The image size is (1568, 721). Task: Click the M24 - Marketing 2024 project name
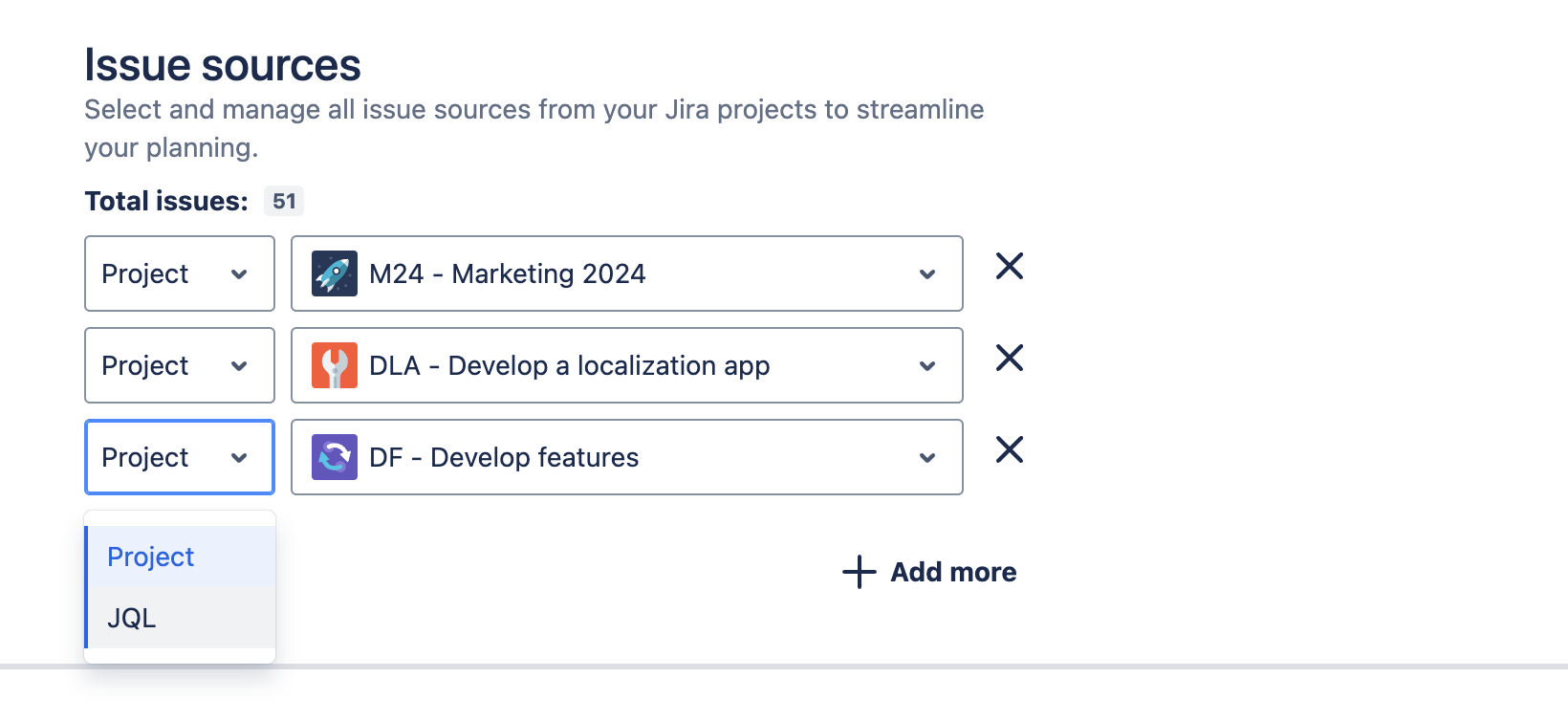[x=507, y=273]
